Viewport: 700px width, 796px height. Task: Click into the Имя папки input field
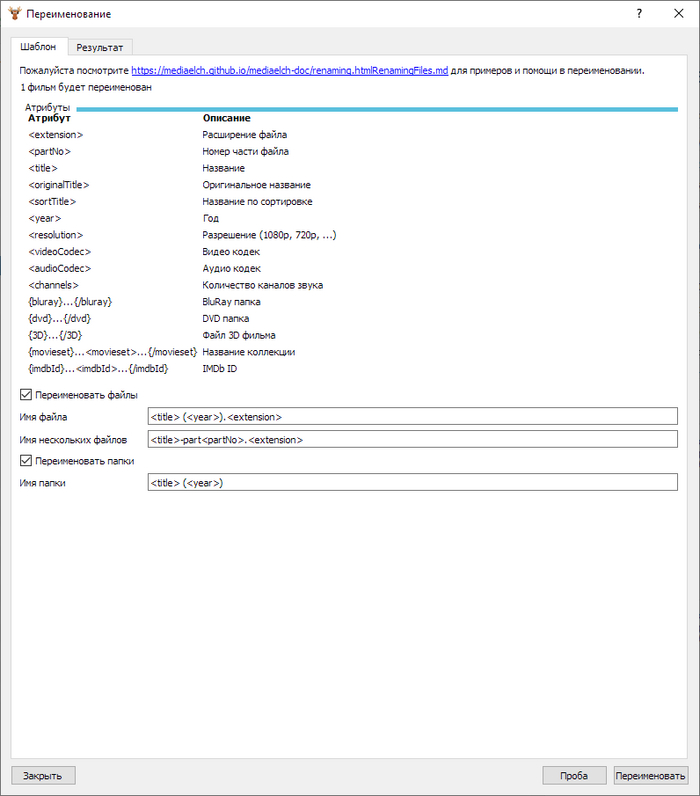coord(412,482)
